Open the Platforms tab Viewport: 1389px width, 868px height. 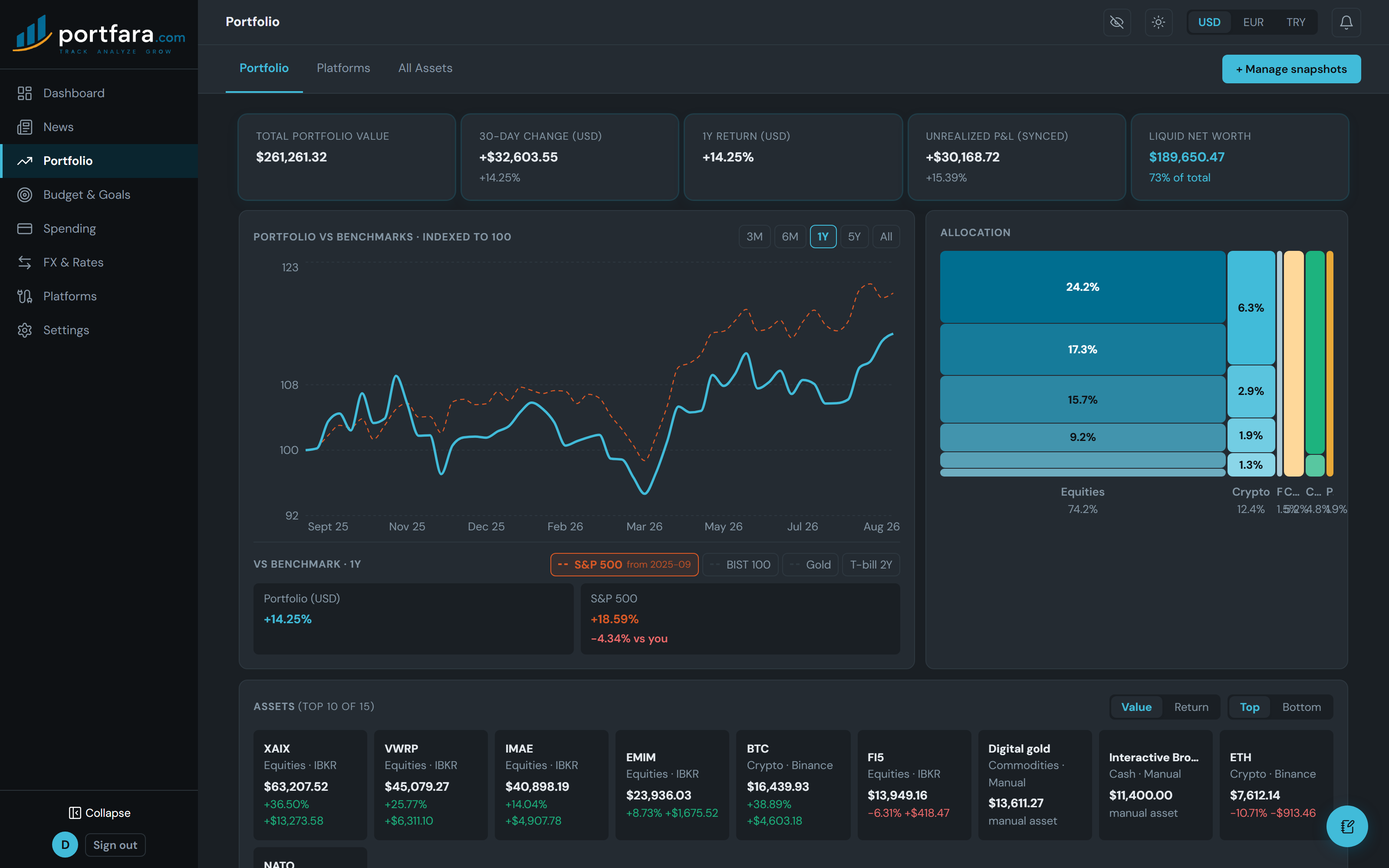(343, 68)
